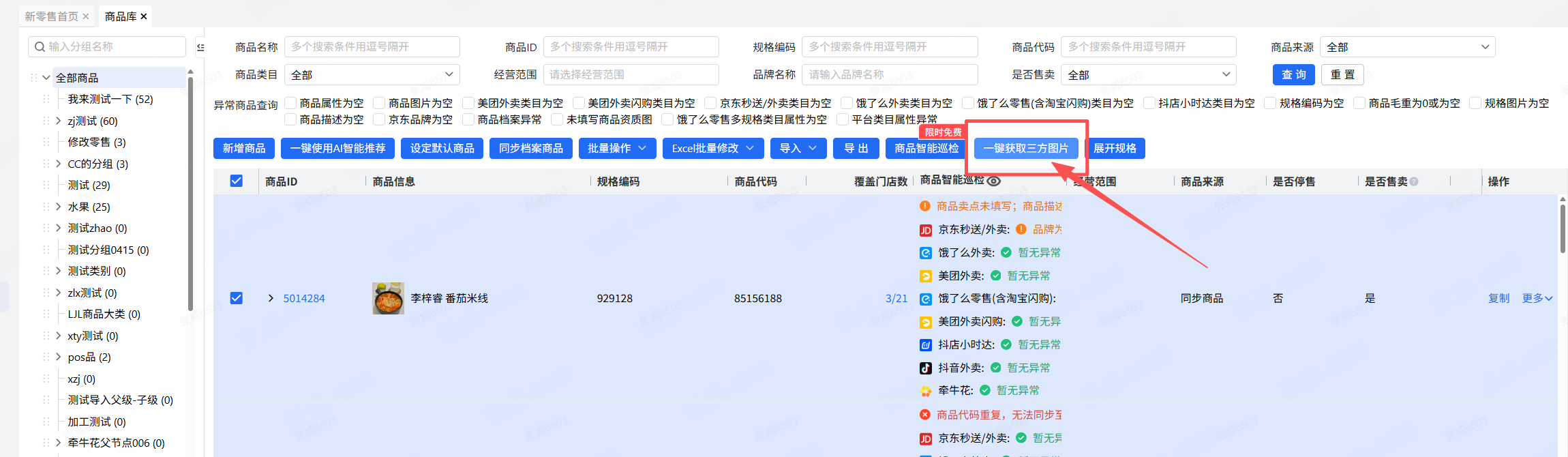1568x457 pixels.
Task: Select the 修改零售 (3) group
Action: point(97,142)
